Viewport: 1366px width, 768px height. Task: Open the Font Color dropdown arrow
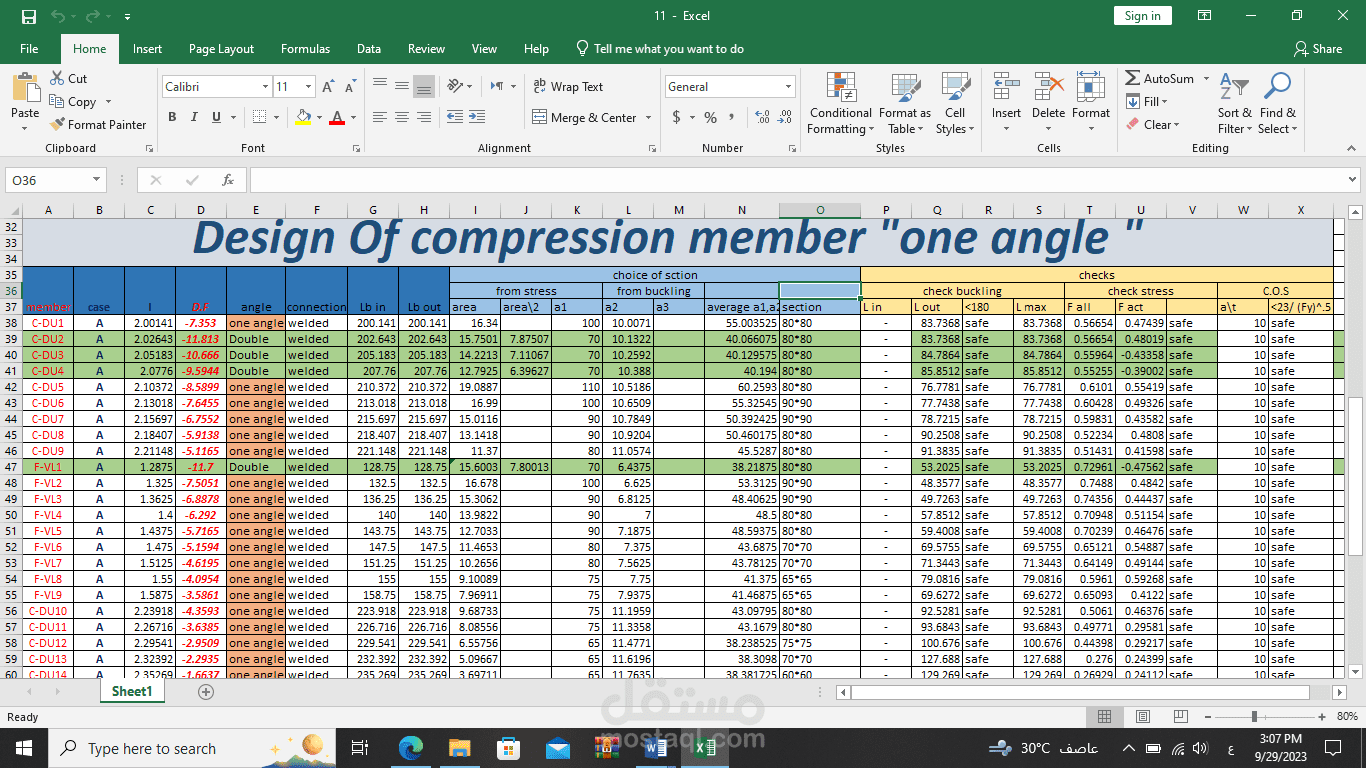(x=354, y=117)
